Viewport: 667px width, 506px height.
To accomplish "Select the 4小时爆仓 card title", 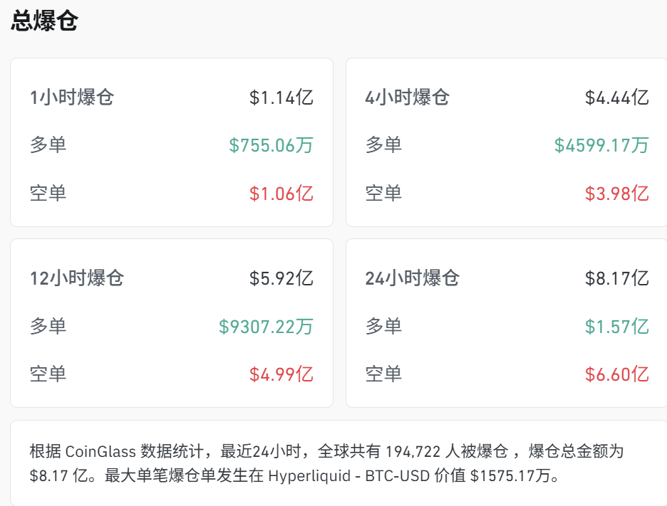I will (x=408, y=98).
